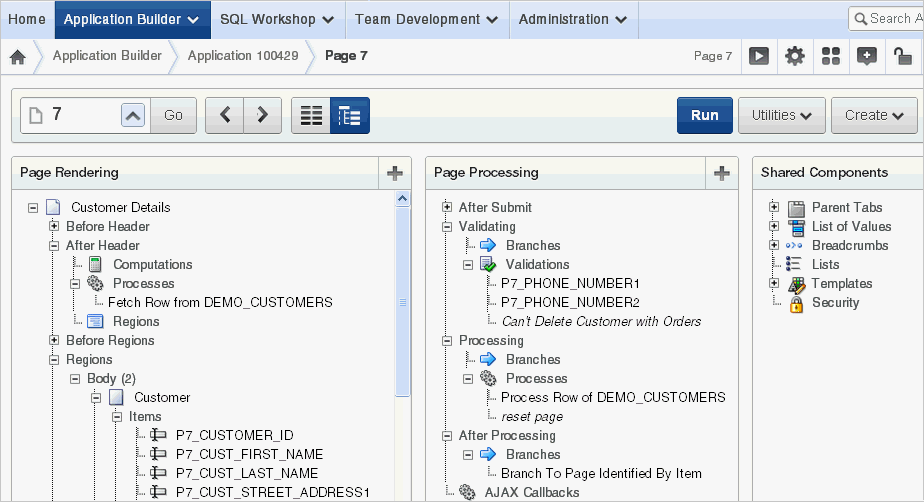Click Page Rendering scroll up arrow
The width and height of the screenshot is (924, 502).
coord(403,199)
